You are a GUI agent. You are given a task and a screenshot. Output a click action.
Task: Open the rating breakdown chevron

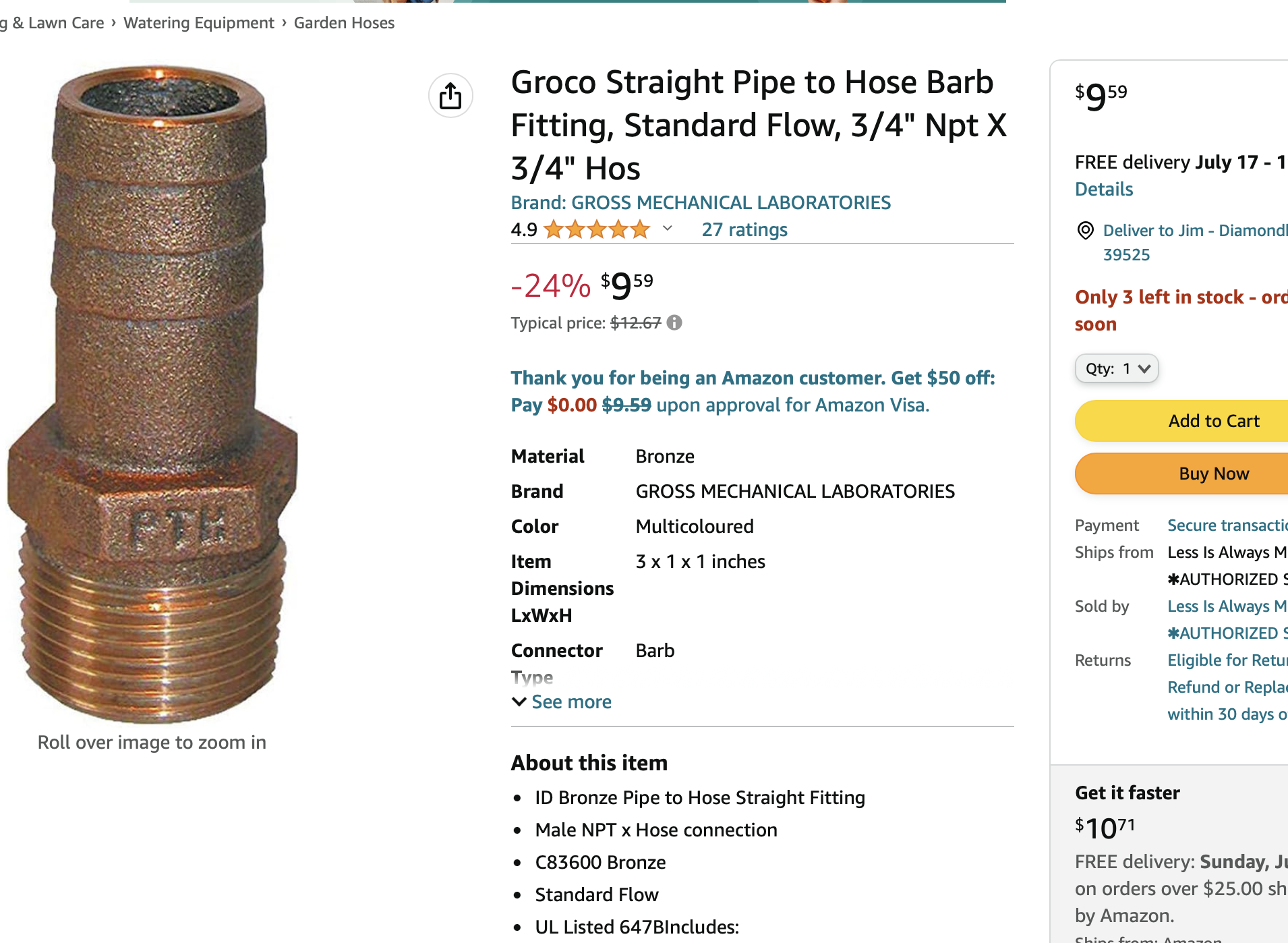[x=668, y=229]
